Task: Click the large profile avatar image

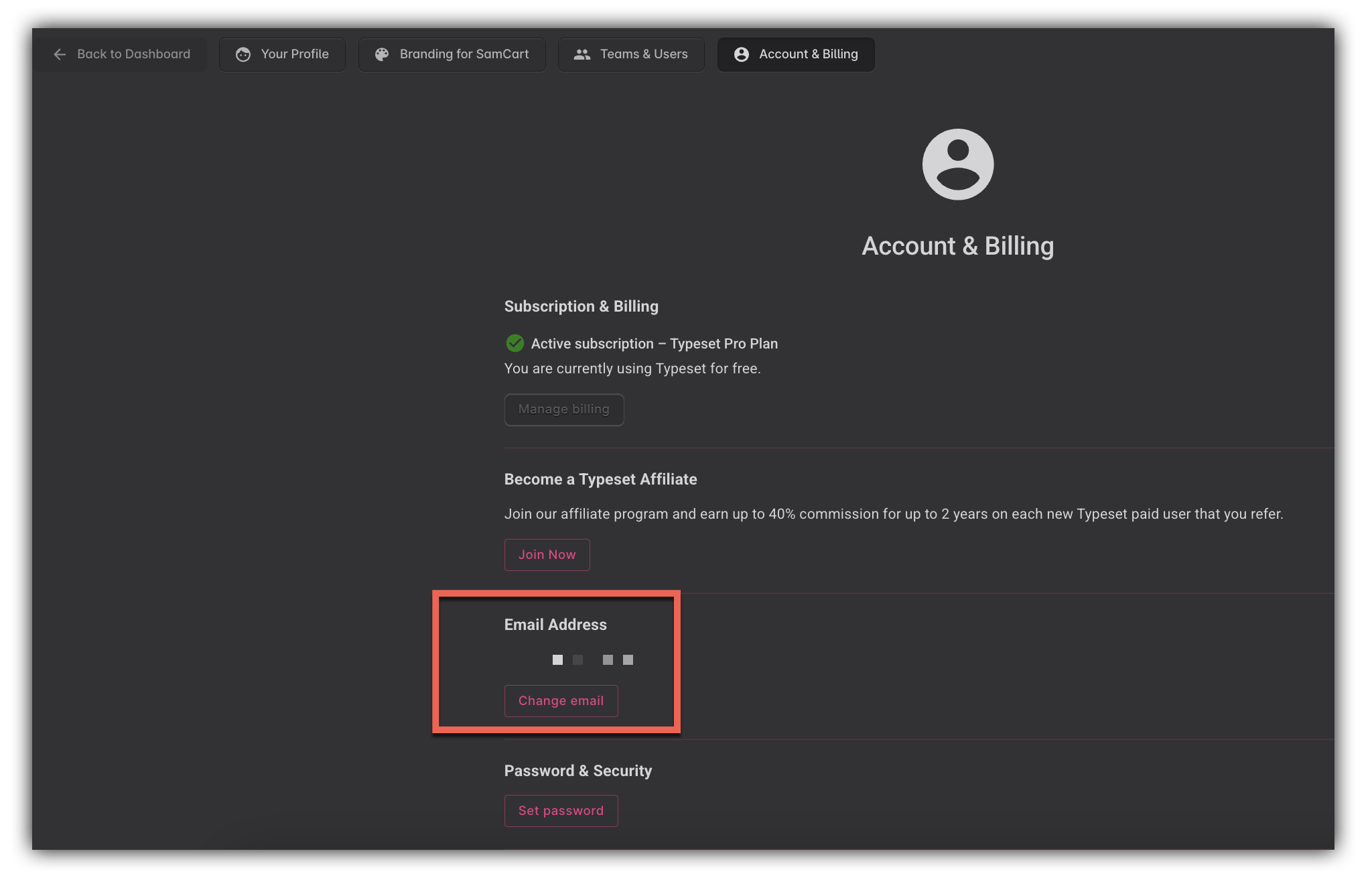Action: click(x=957, y=164)
